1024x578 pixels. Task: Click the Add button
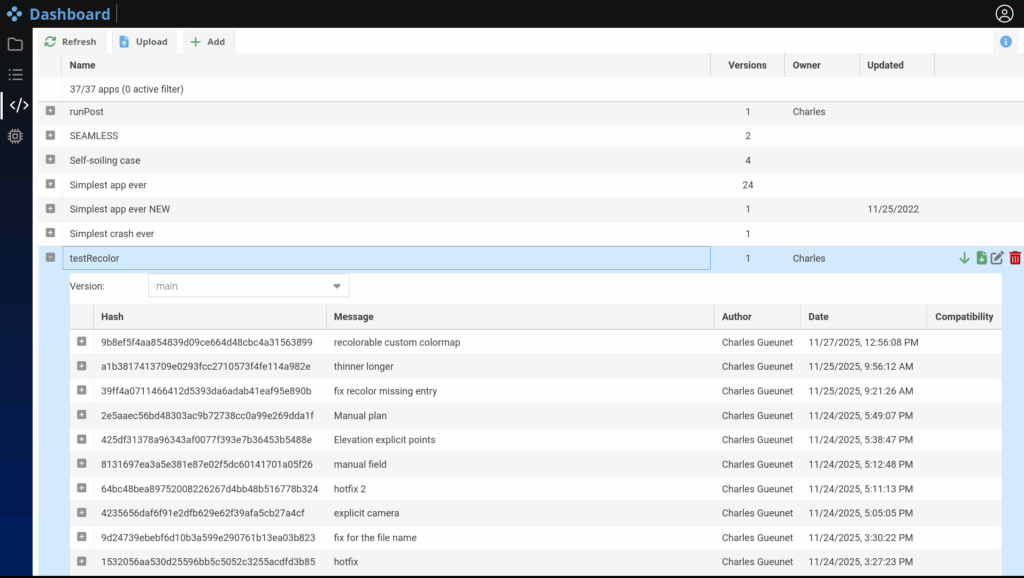click(207, 42)
